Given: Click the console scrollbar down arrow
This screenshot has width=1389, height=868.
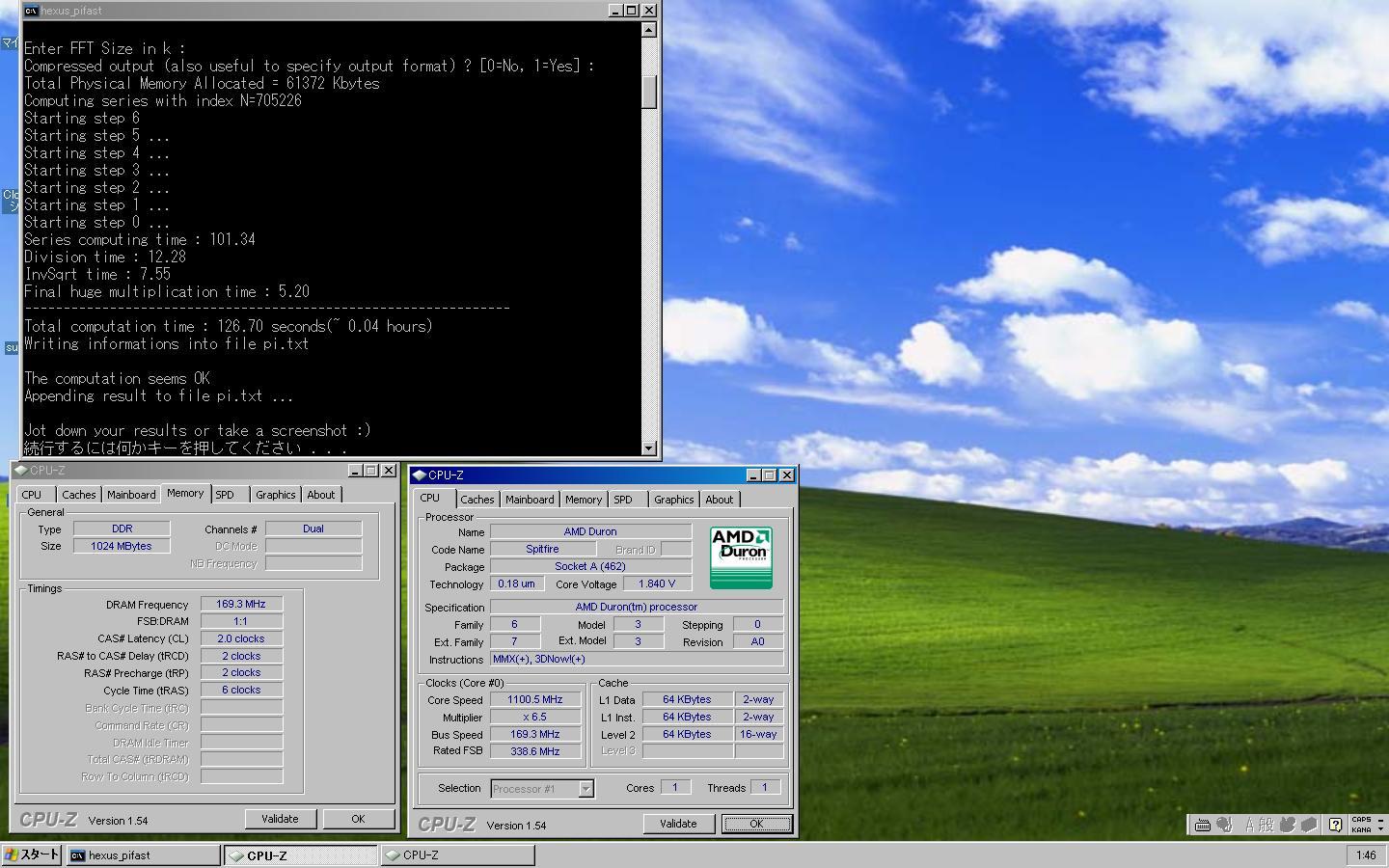Looking at the screenshot, I should (x=649, y=448).
